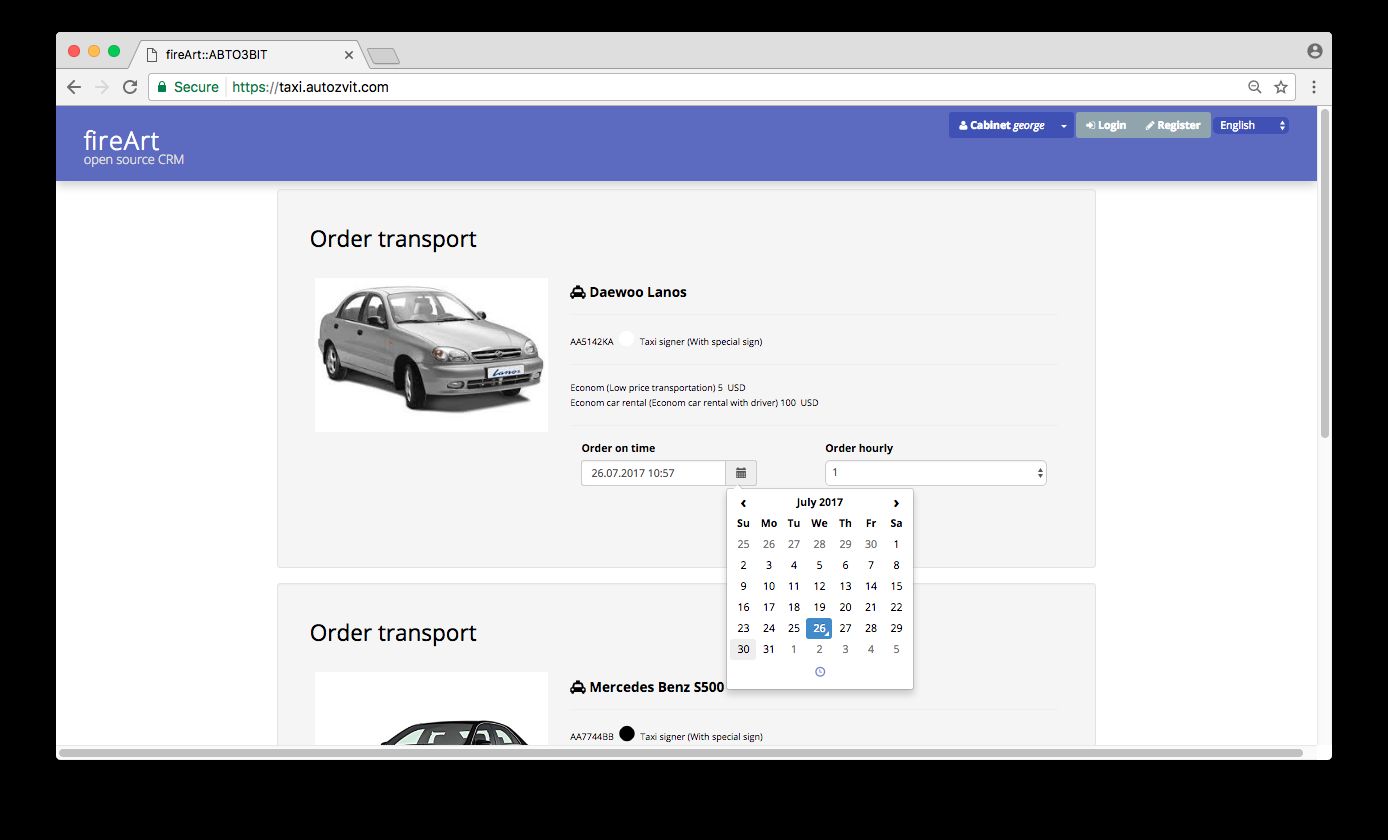Viewport: 1388px width, 840px height.
Task: Open the zoom magnifier in address bar
Action: [x=1255, y=87]
